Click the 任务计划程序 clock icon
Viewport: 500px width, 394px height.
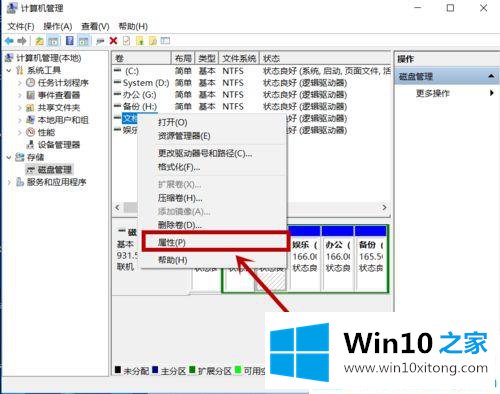tap(30, 82)
